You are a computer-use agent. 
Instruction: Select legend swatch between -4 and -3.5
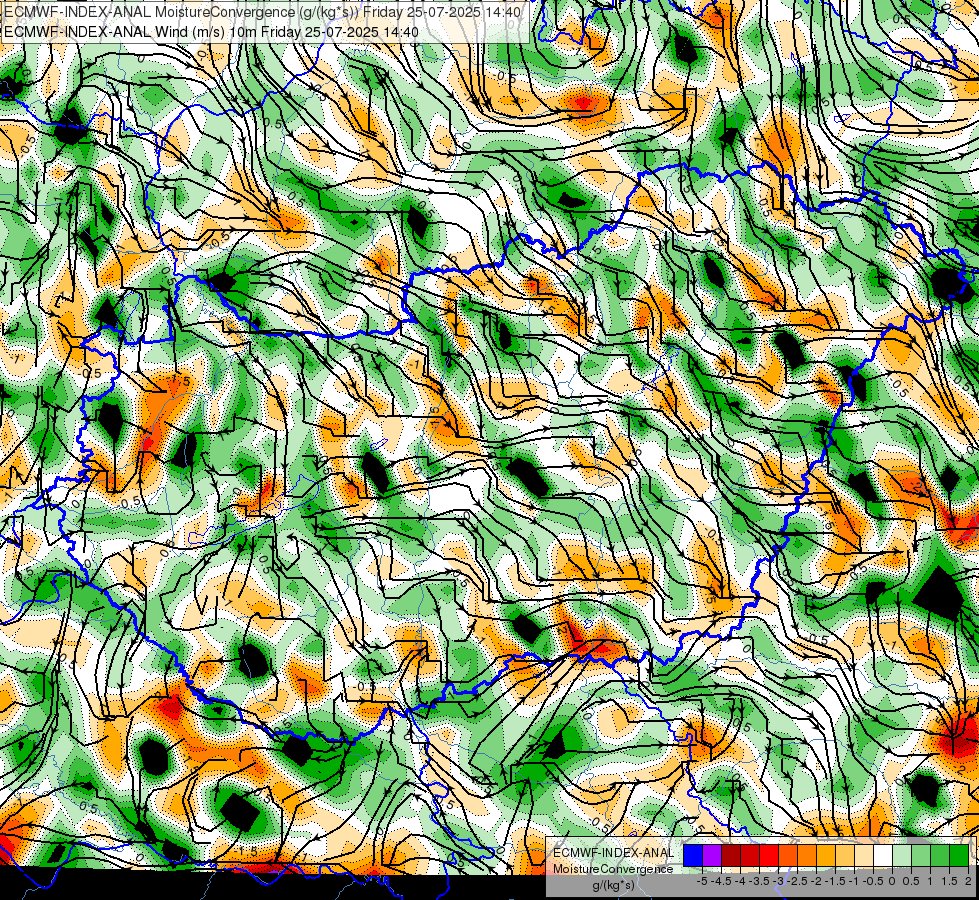click(750, 856)
